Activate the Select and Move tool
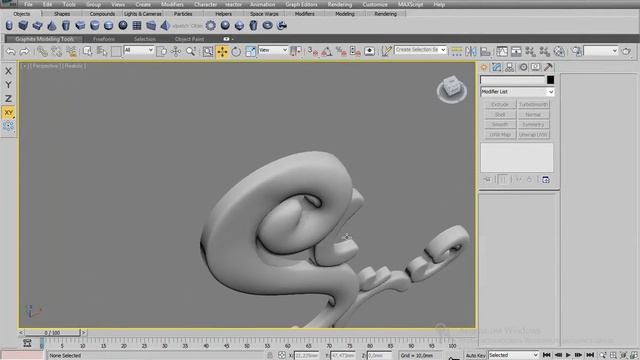Image resolution: width=640 pixels, height=360 pixels. 222,51
